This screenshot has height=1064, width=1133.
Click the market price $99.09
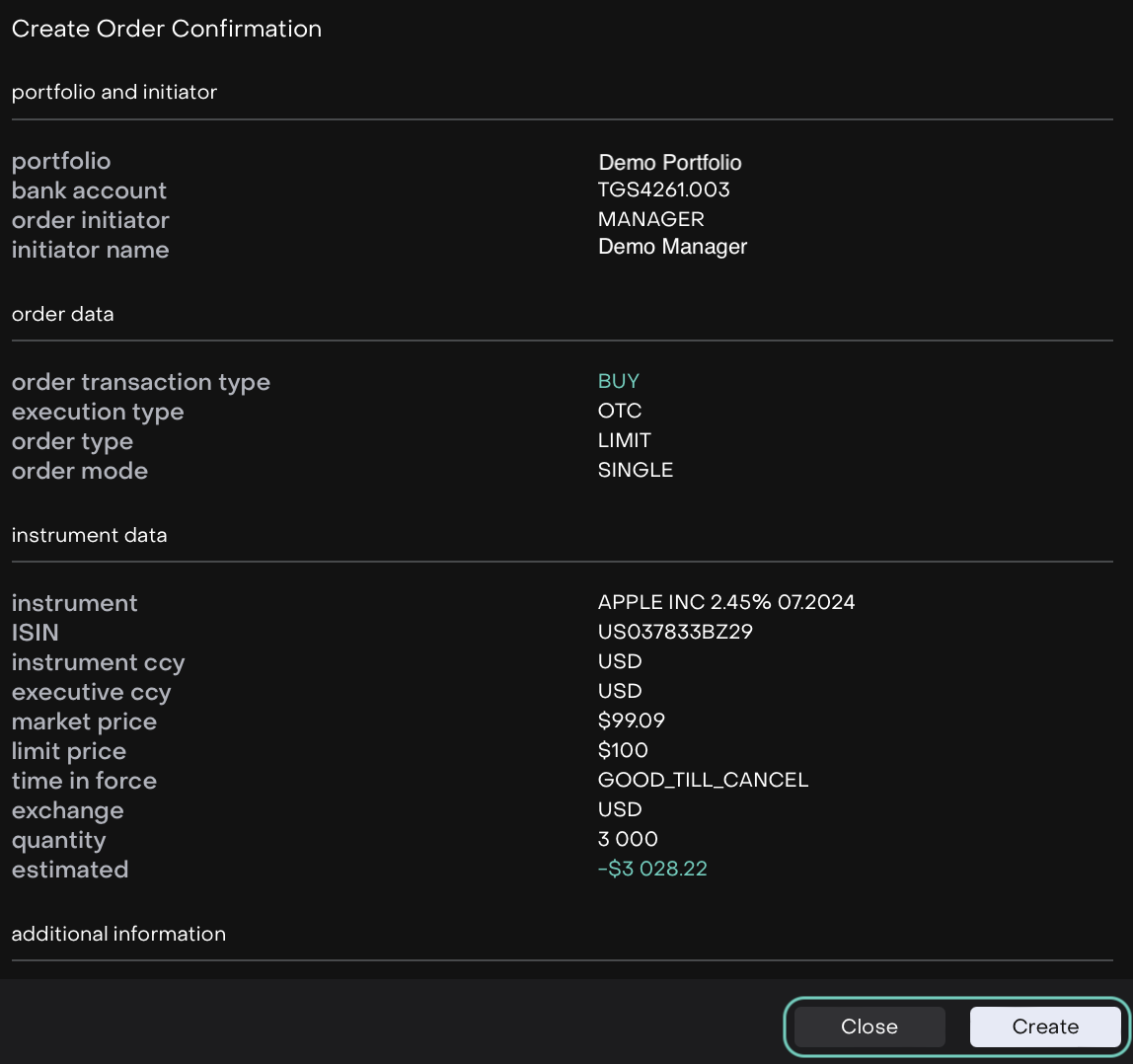tap(632, 721)
